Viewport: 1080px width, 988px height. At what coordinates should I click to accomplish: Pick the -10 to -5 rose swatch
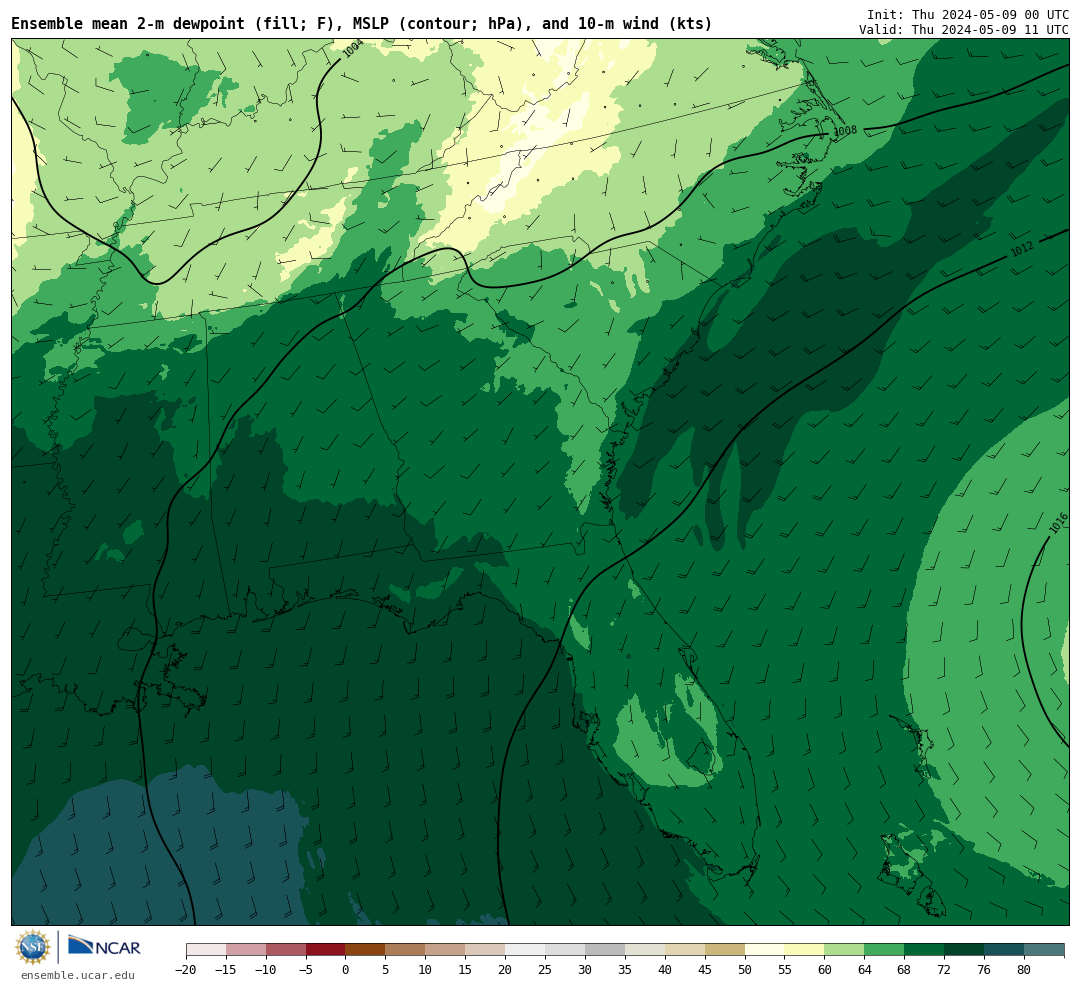286,950
